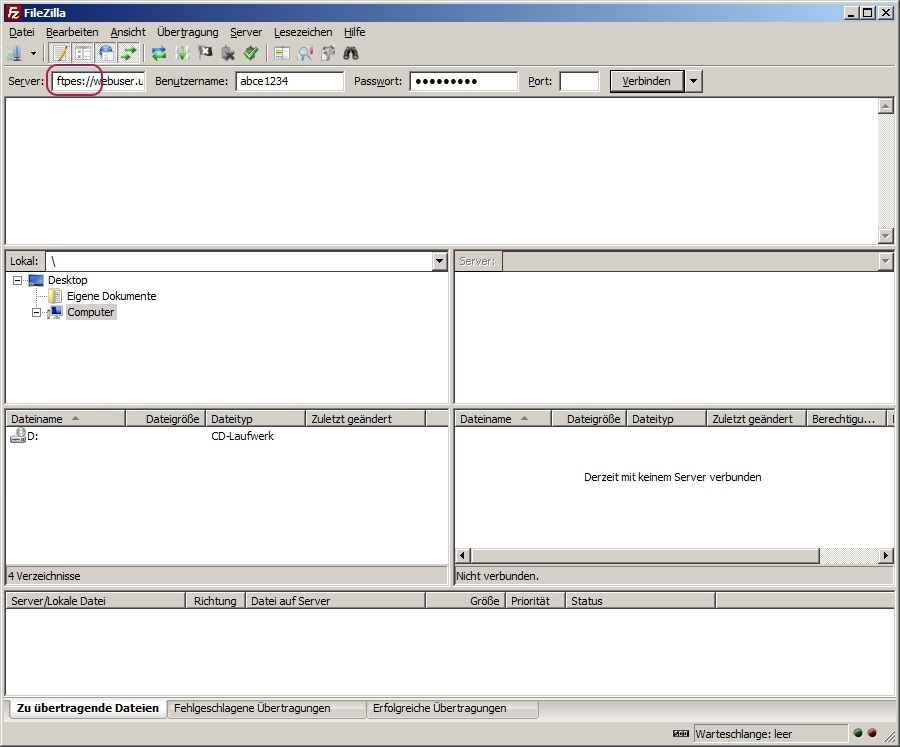
Task: Click the binoculars file search icon
Action: click(x=351, y=53)
